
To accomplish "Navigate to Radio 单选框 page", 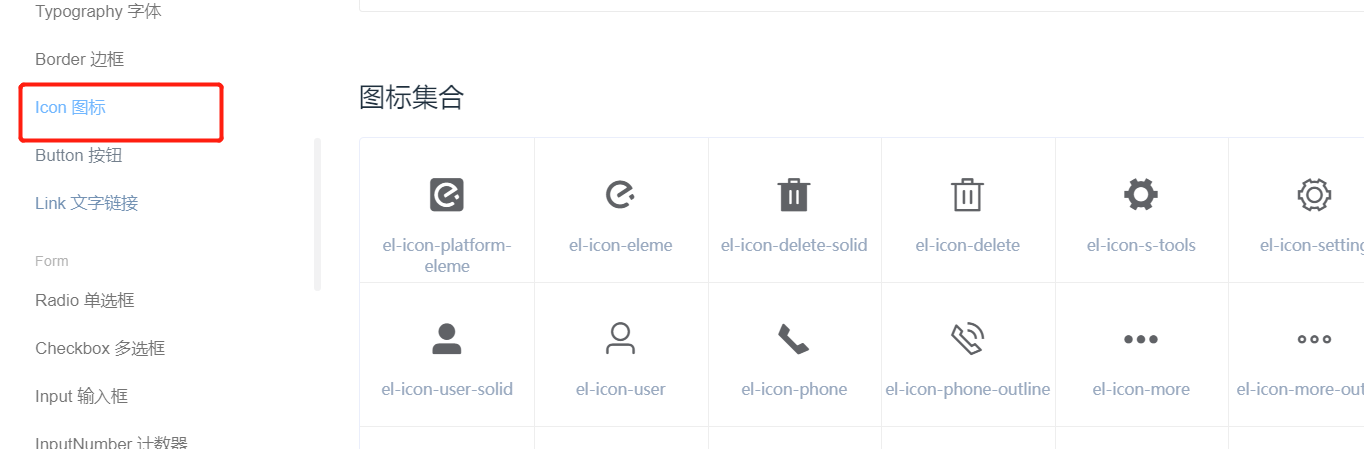I will [x=85, y=300].
